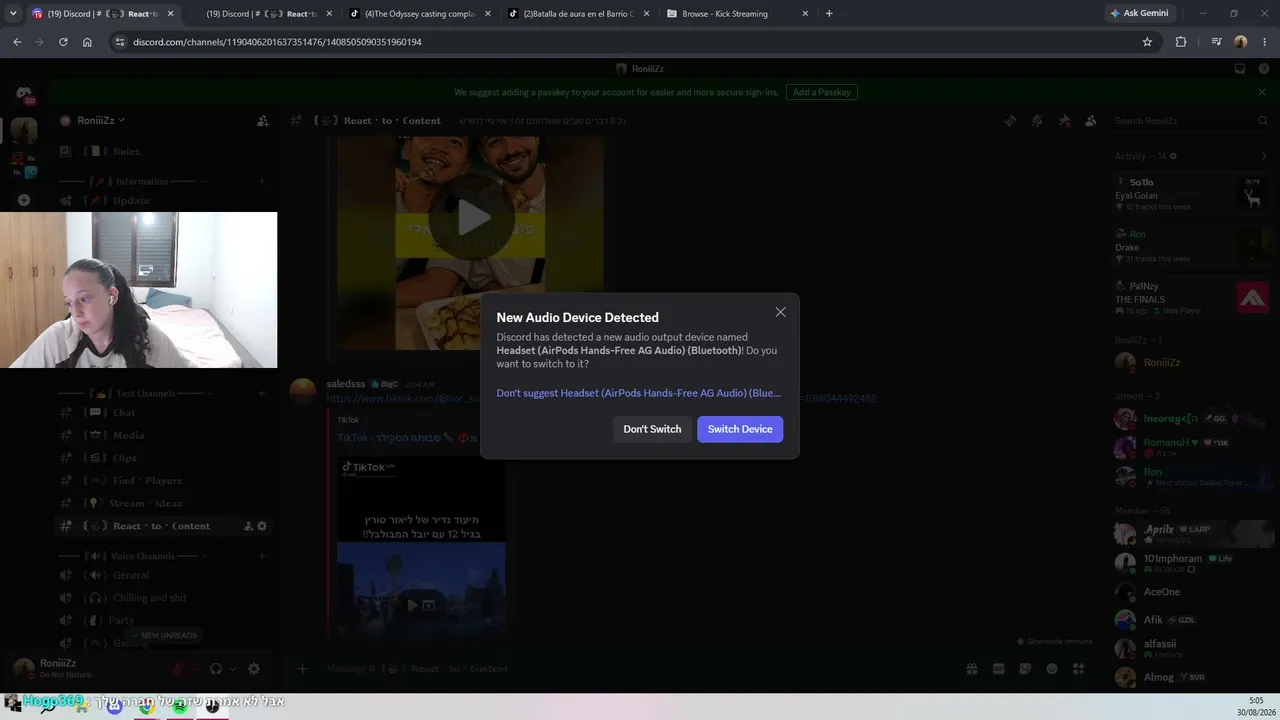
Task: Switch to Batalla de aura TikTok tab
Action: point(579,14)
